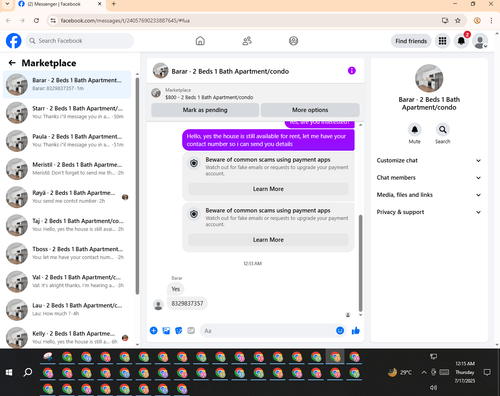Viewport: 500px width, 396px height.
Task: Go back using the Marketplace back arrow
Action: [x=12, y=63]
